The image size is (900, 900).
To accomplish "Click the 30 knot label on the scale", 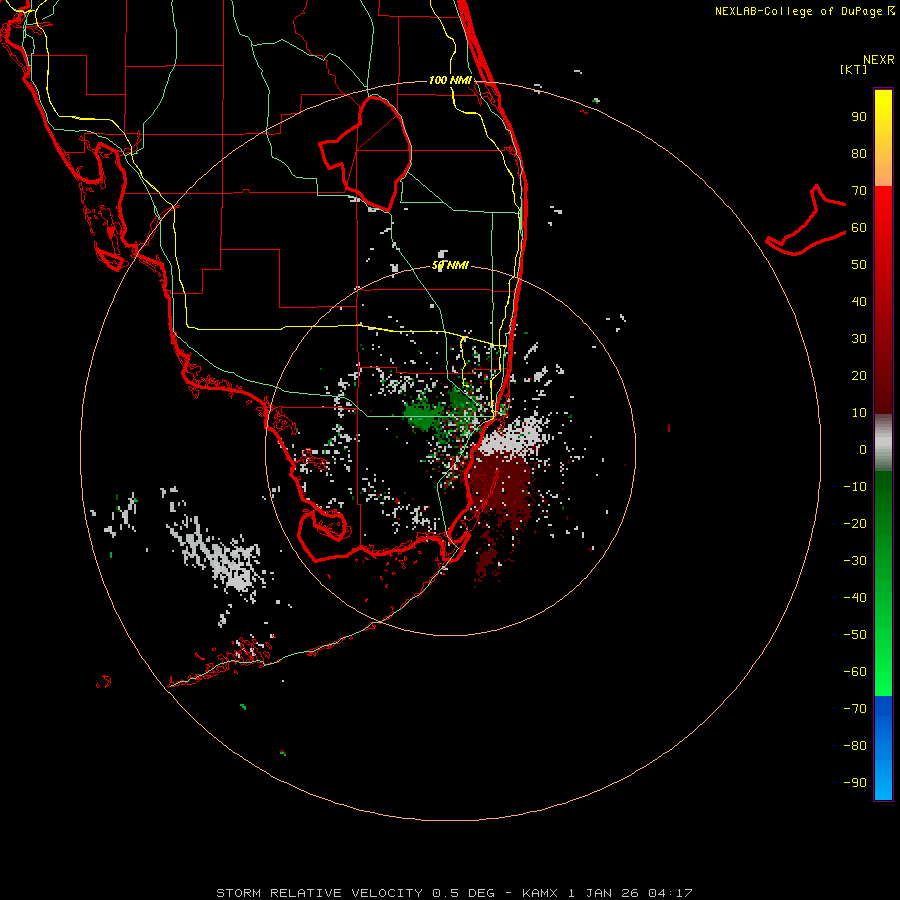I will 859,339.
